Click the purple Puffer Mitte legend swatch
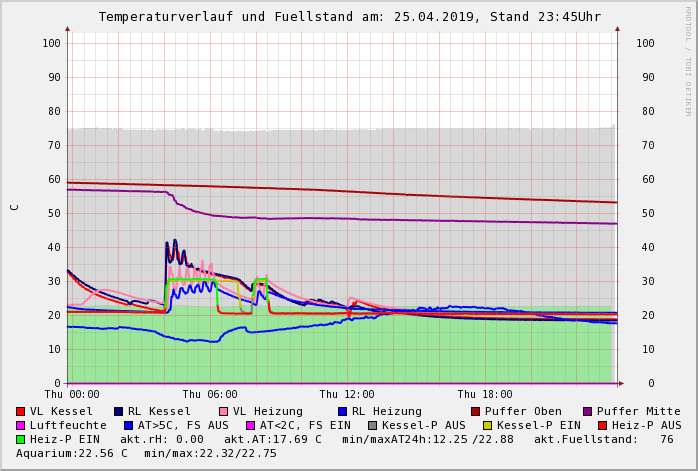This screenshot has height=471, width=698. 587,411
